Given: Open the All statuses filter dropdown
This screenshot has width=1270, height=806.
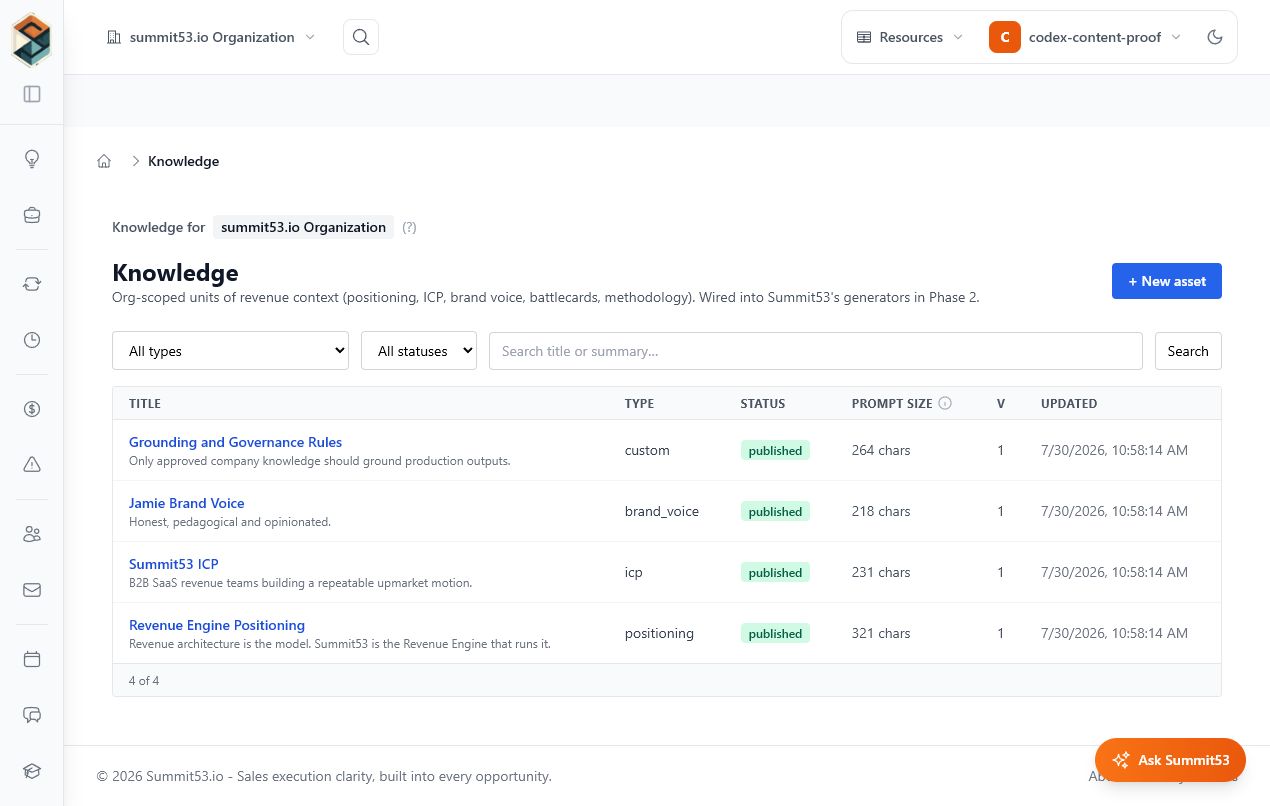Looking at the screenshot, I should (419, 351).
